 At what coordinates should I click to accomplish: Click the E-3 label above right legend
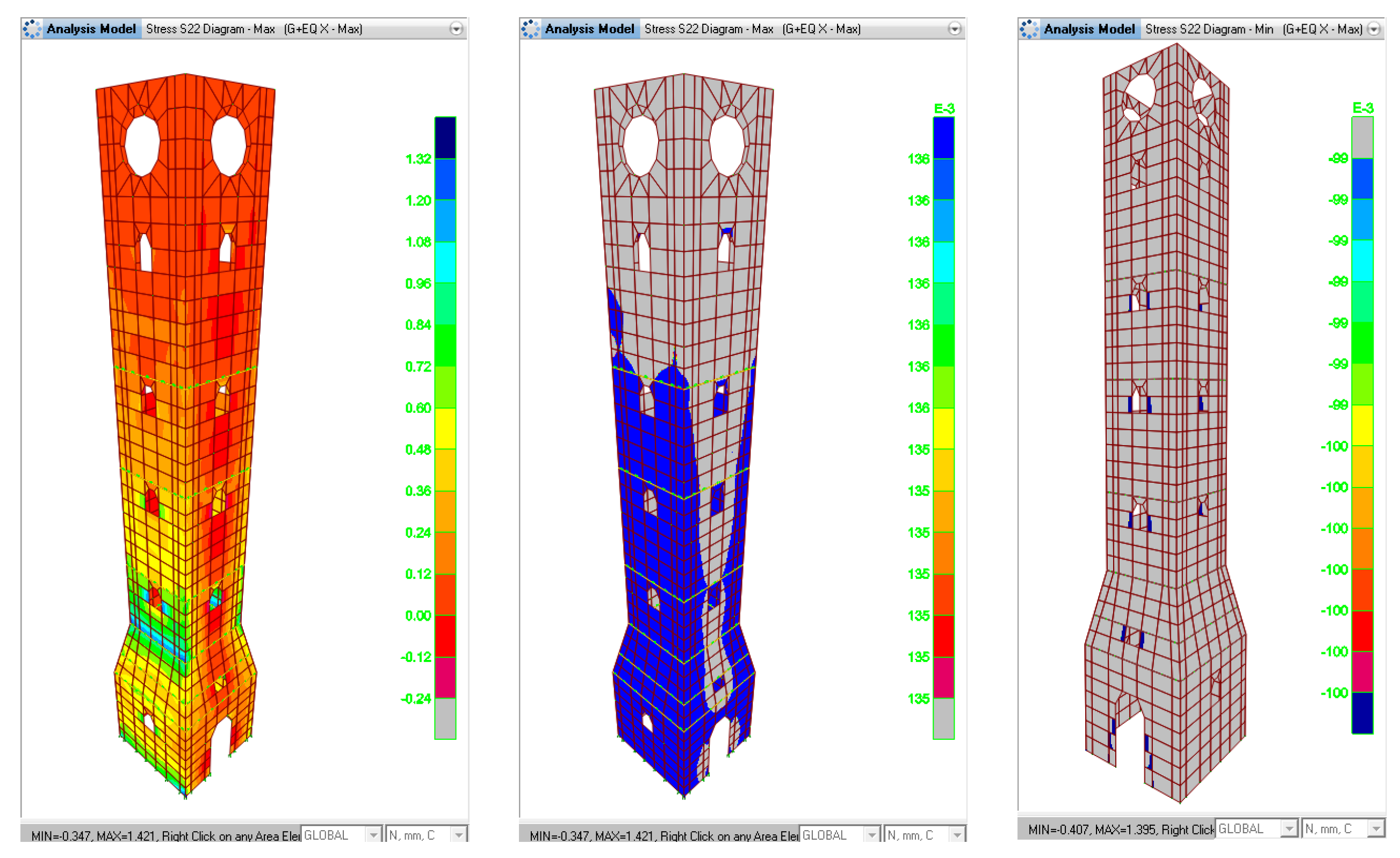[x=1363, y=108]
